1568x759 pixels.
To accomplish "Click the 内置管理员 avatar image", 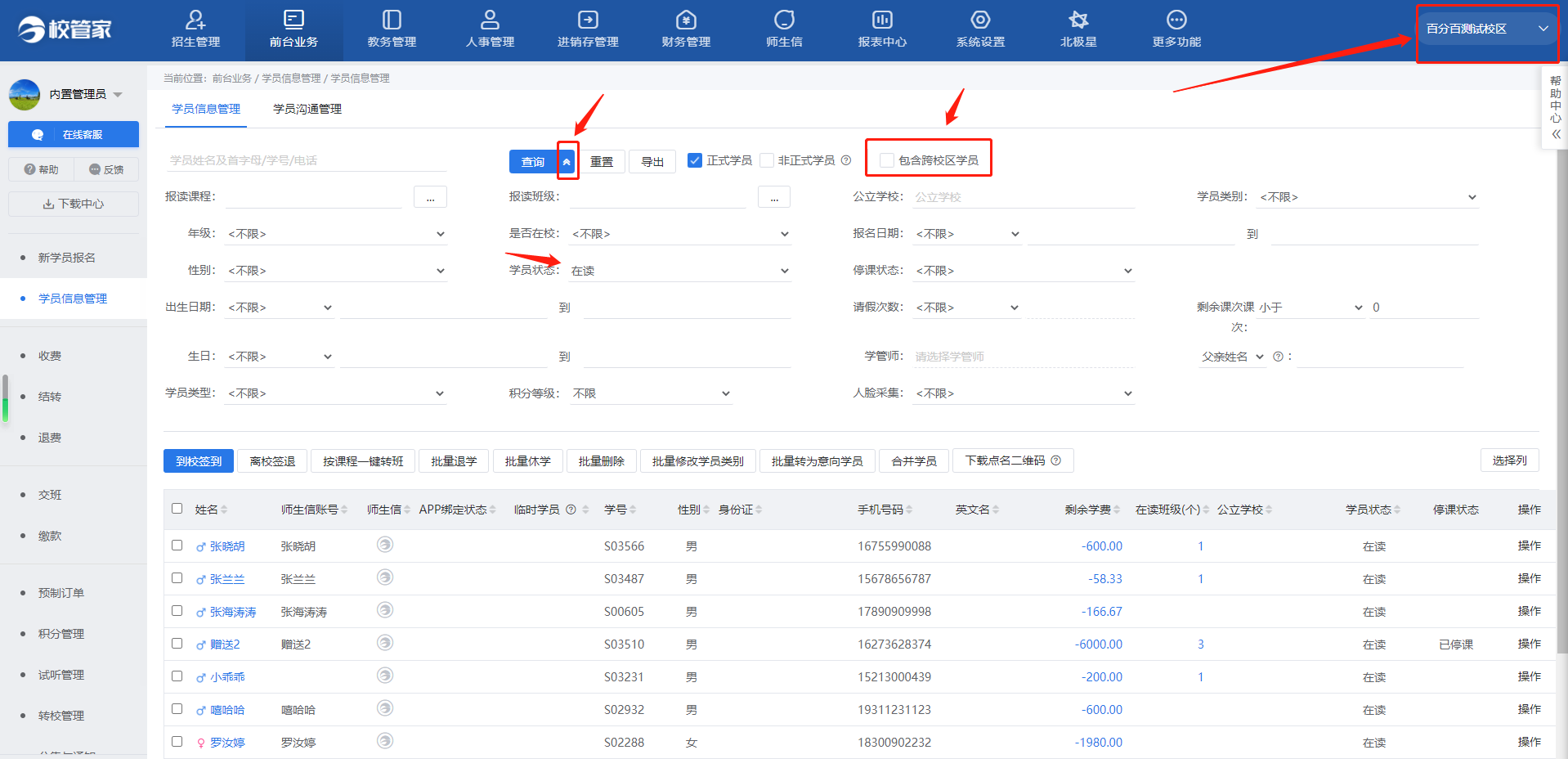I will pyautogui.click(x=25, y=95).
